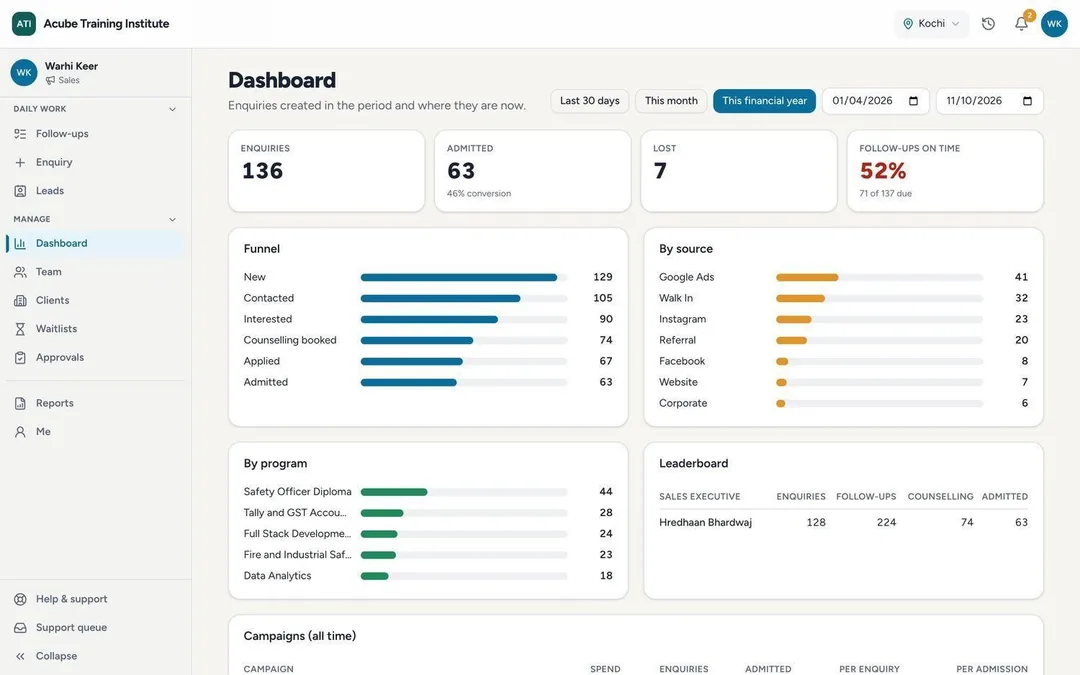Click the Lost 7 summary card
The height and width of the screenshot is (675, 1080).
[739, 171]
